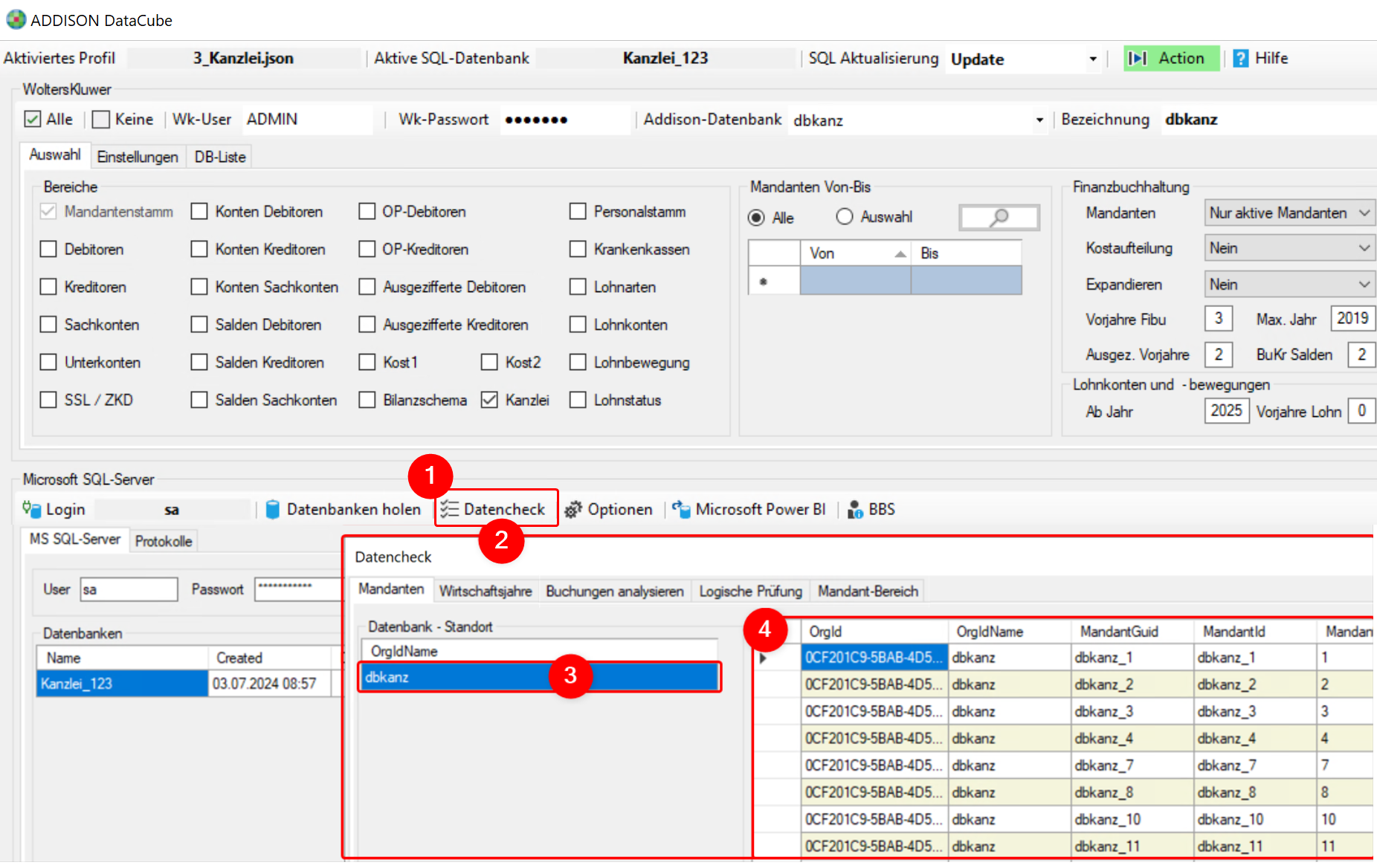This screenshot has width=1377, height=868.
Task: Open the Addison-Datenbank dbkanz dropdown
Action: point(1039,120)
